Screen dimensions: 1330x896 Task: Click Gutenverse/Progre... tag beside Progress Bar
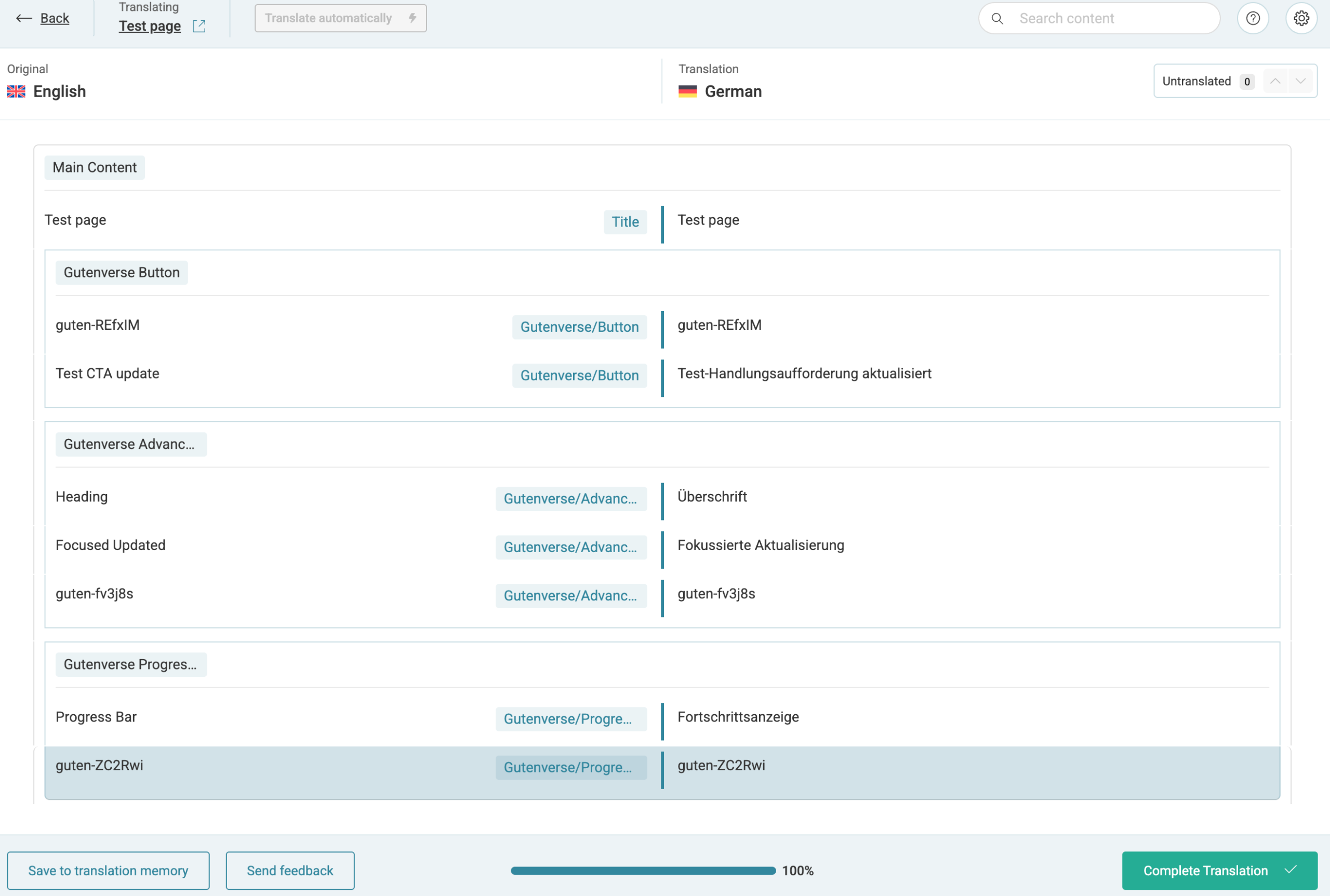click(x=571, y=718)
